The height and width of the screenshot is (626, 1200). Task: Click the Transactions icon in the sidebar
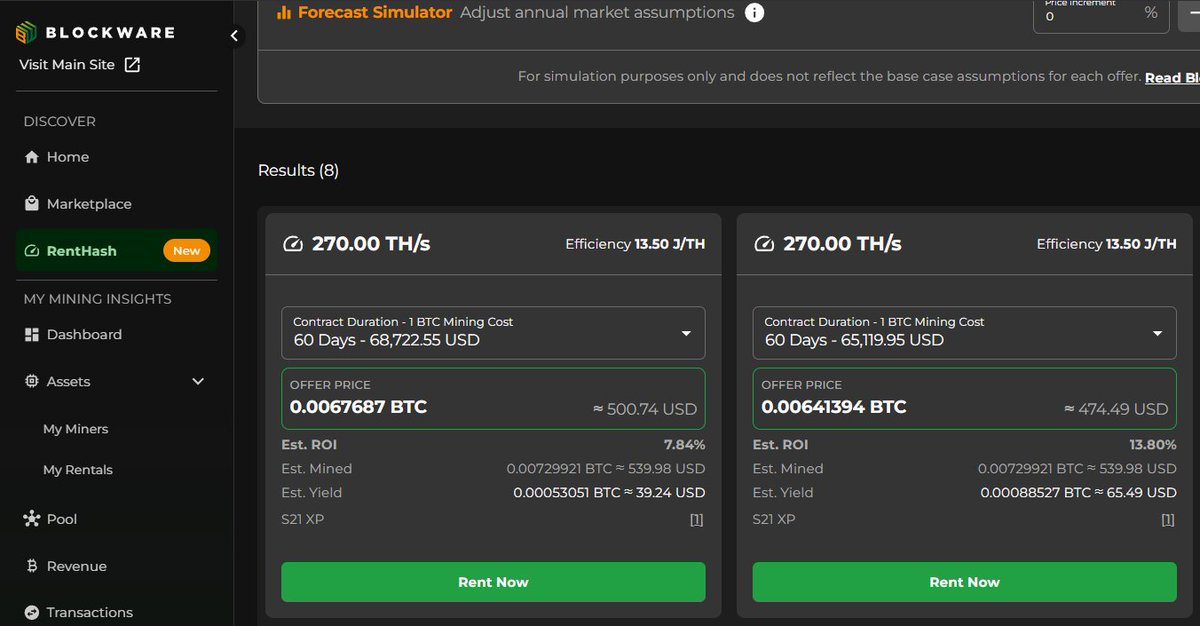click(31, 613)
